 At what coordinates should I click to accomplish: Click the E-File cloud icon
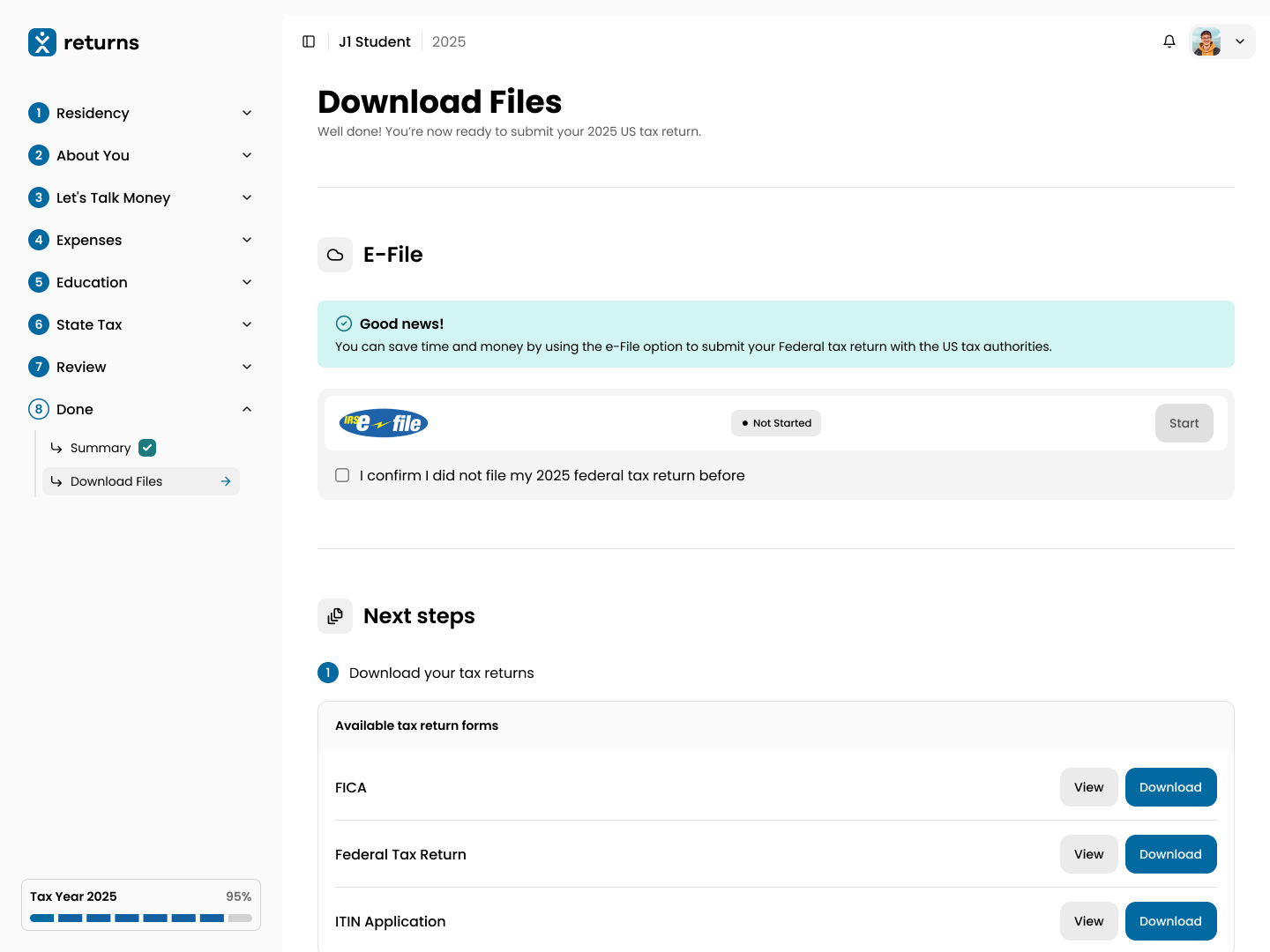pos(335,255)
